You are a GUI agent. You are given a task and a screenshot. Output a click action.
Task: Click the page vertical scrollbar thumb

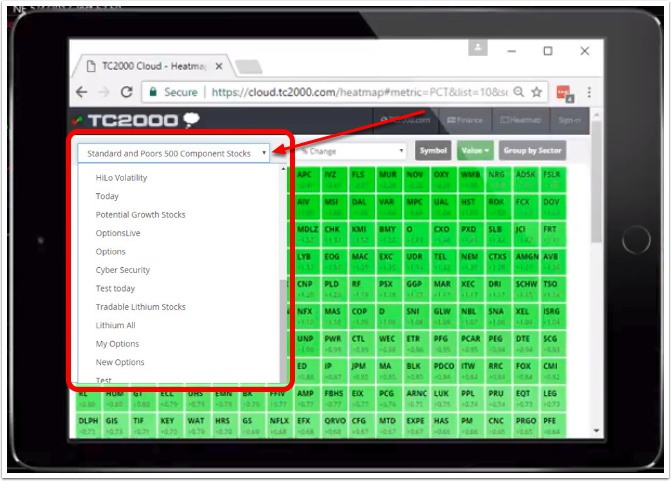point(596,182)
